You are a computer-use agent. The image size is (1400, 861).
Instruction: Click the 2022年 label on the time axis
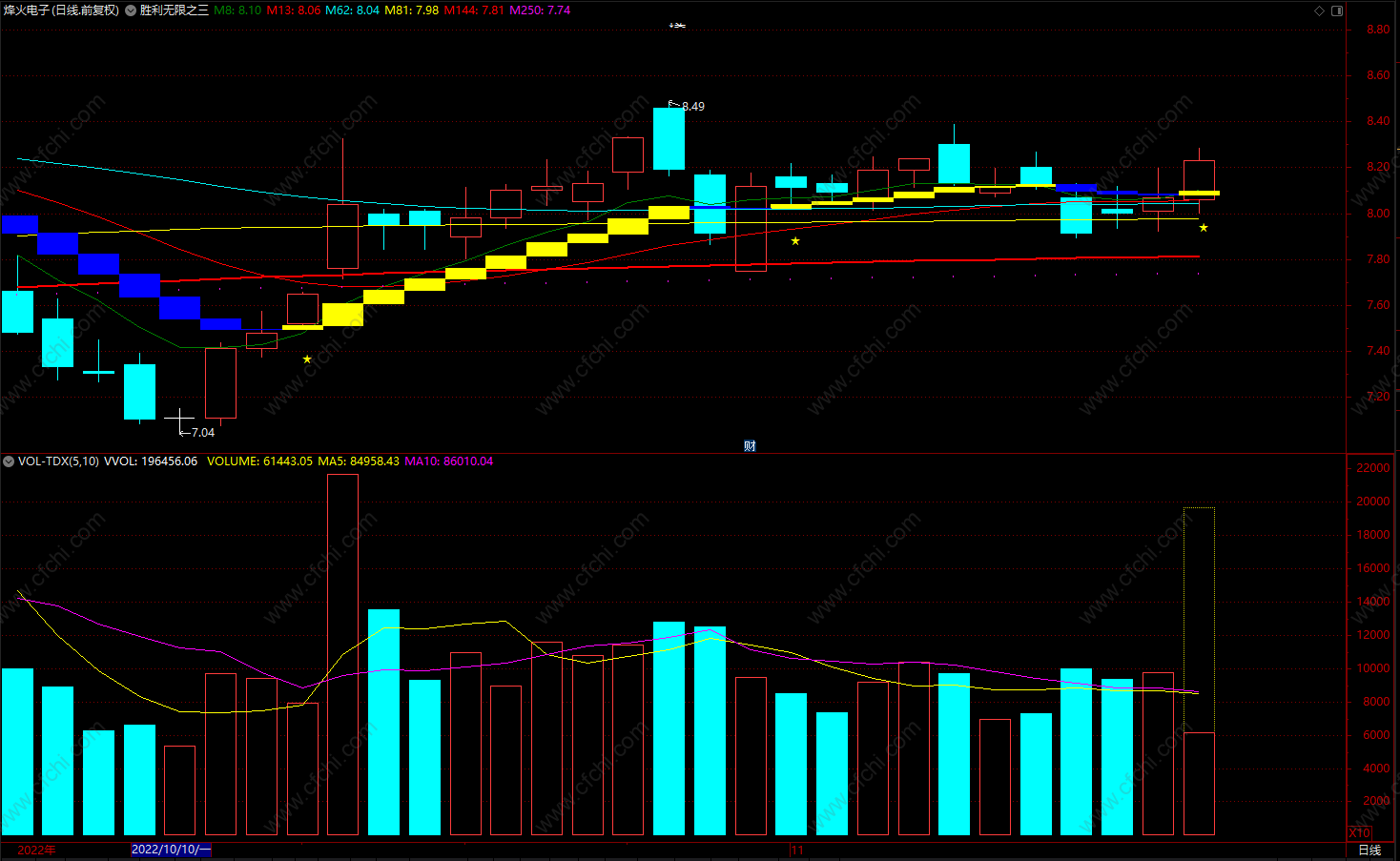click(36, 850)
